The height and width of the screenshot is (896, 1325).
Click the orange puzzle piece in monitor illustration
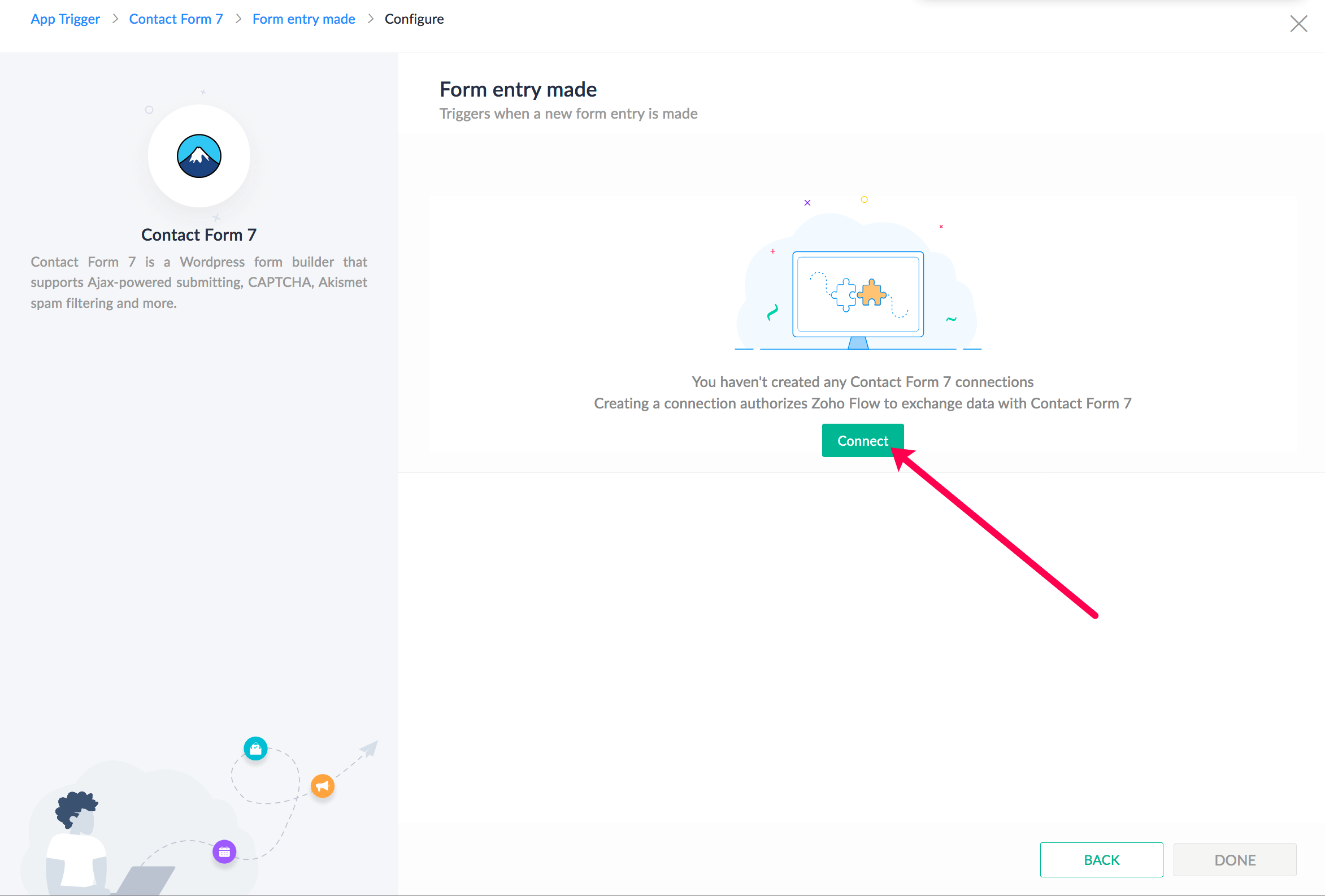(x=871, y=294)
